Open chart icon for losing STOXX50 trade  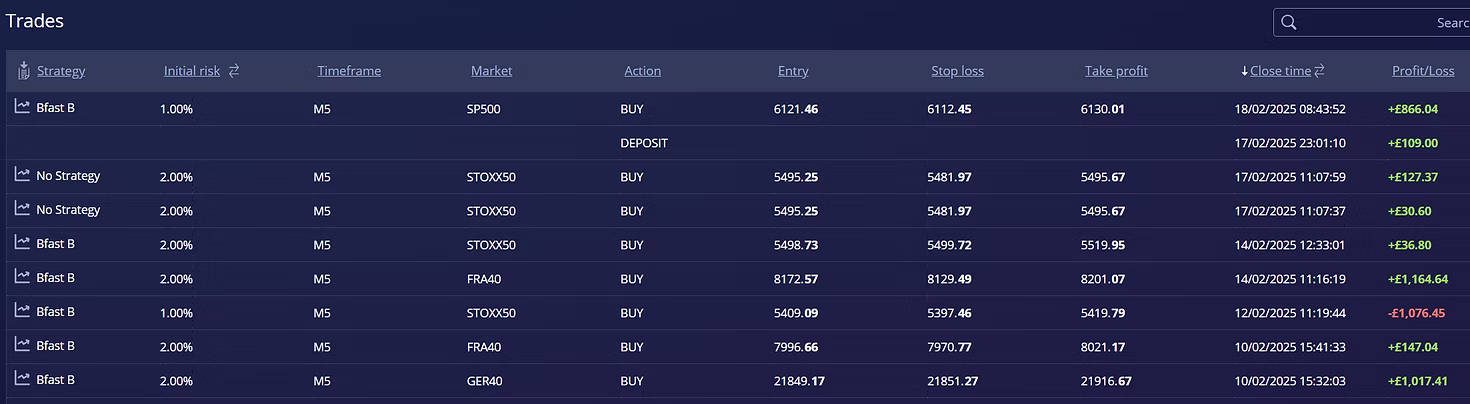(22, 311)
